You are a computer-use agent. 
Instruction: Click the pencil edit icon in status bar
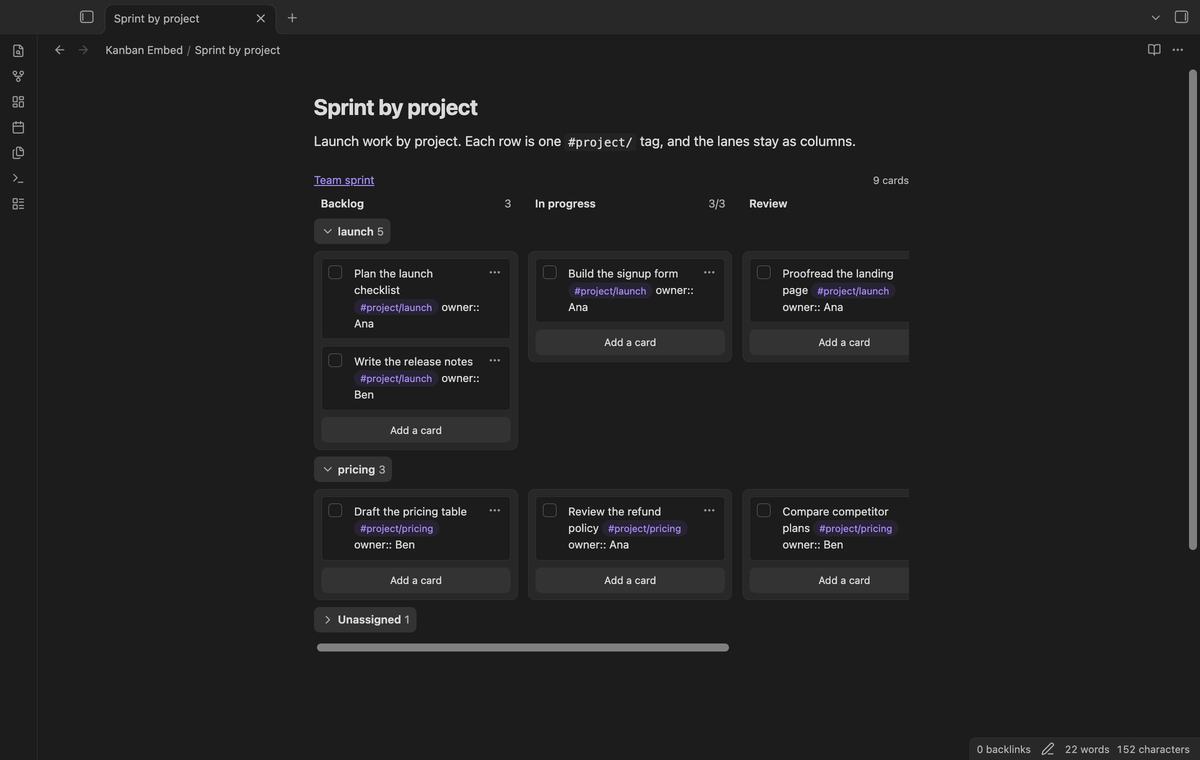tap(1048, 749)
